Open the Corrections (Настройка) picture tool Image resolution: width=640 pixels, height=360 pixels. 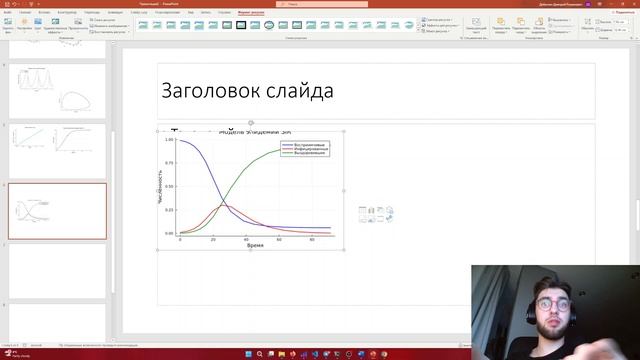[x=24, y=25]
